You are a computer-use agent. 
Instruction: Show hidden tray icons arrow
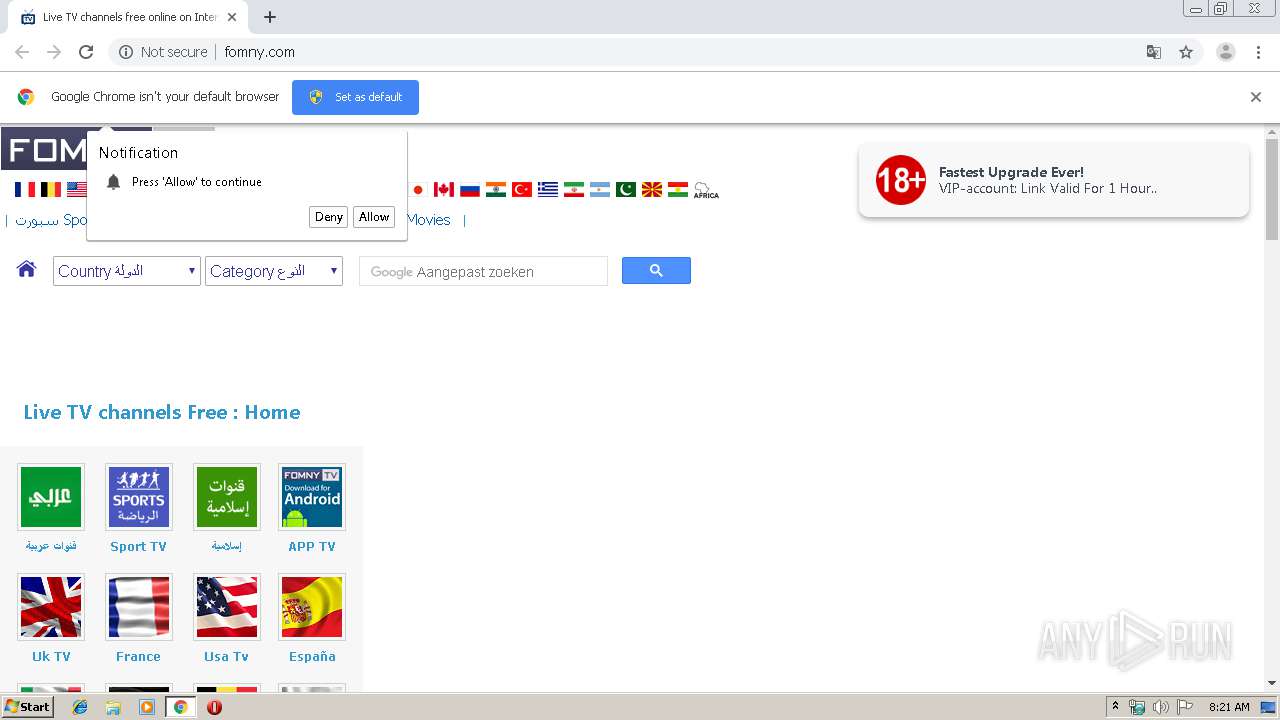pos(1116,707)
